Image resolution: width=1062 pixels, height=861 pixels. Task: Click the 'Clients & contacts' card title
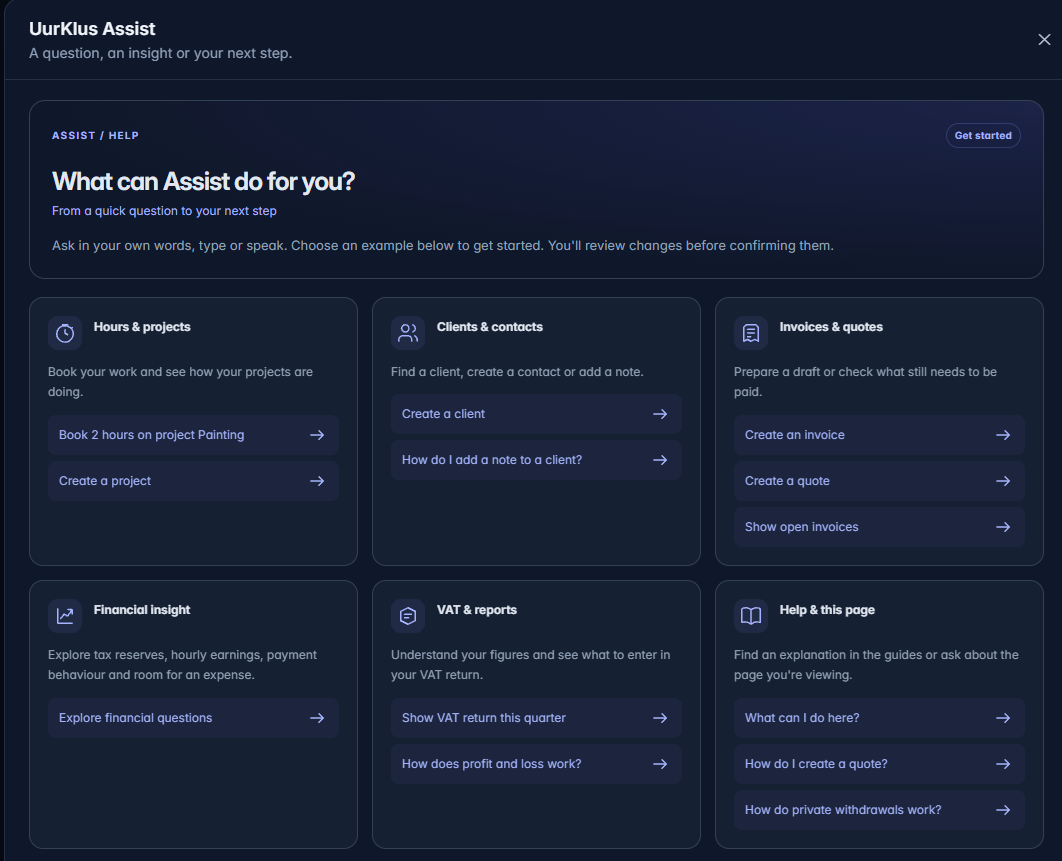click(x=490, y=327)
